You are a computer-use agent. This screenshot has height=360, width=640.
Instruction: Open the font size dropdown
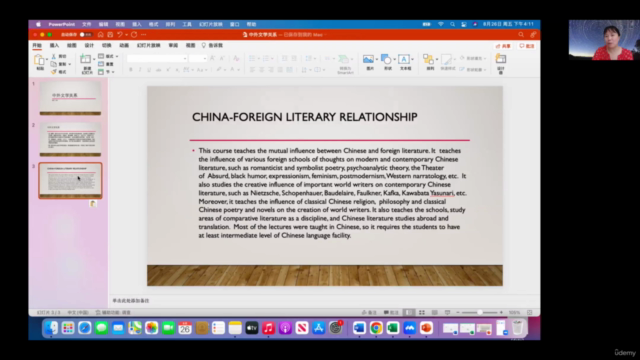click(205, 59)
